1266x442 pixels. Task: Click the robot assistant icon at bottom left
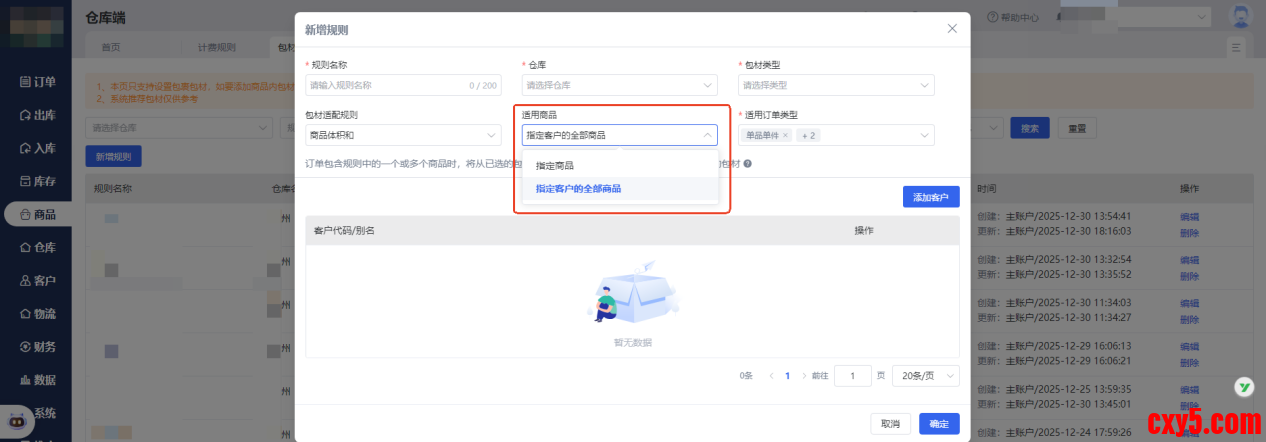click(x=16, y=422)
